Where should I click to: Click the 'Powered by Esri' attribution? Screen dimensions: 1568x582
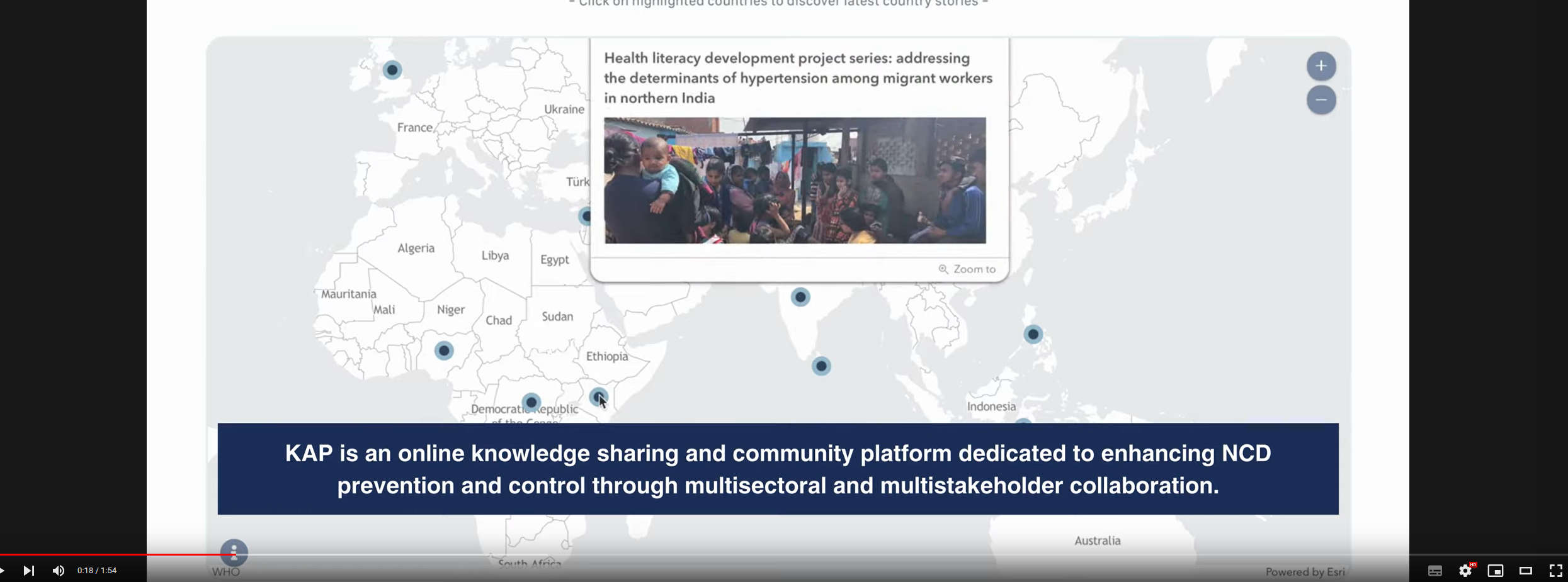[1305, 572]
